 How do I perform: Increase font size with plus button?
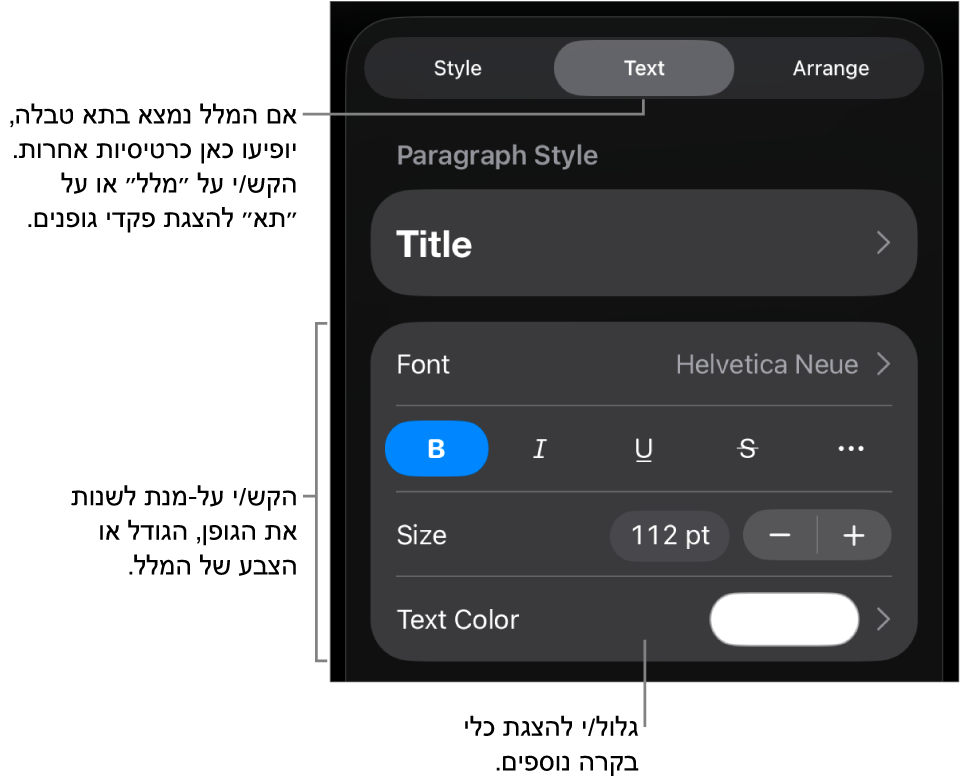[x=854, y=535]
